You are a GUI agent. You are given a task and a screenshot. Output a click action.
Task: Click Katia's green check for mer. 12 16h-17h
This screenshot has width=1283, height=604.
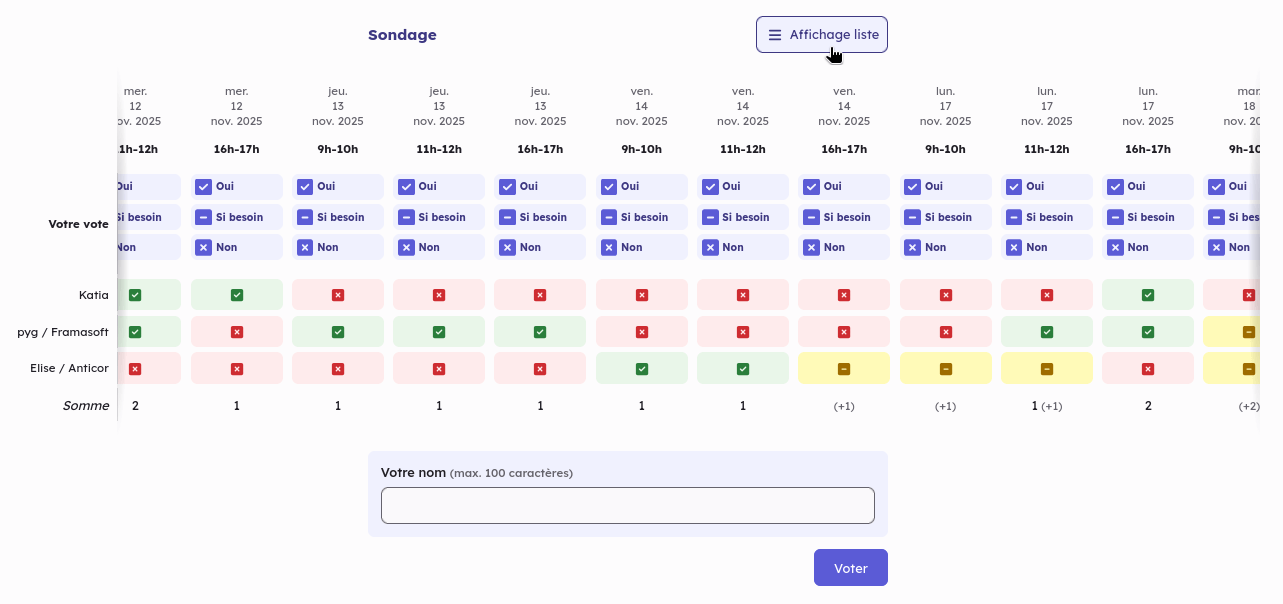pos(237,295)
